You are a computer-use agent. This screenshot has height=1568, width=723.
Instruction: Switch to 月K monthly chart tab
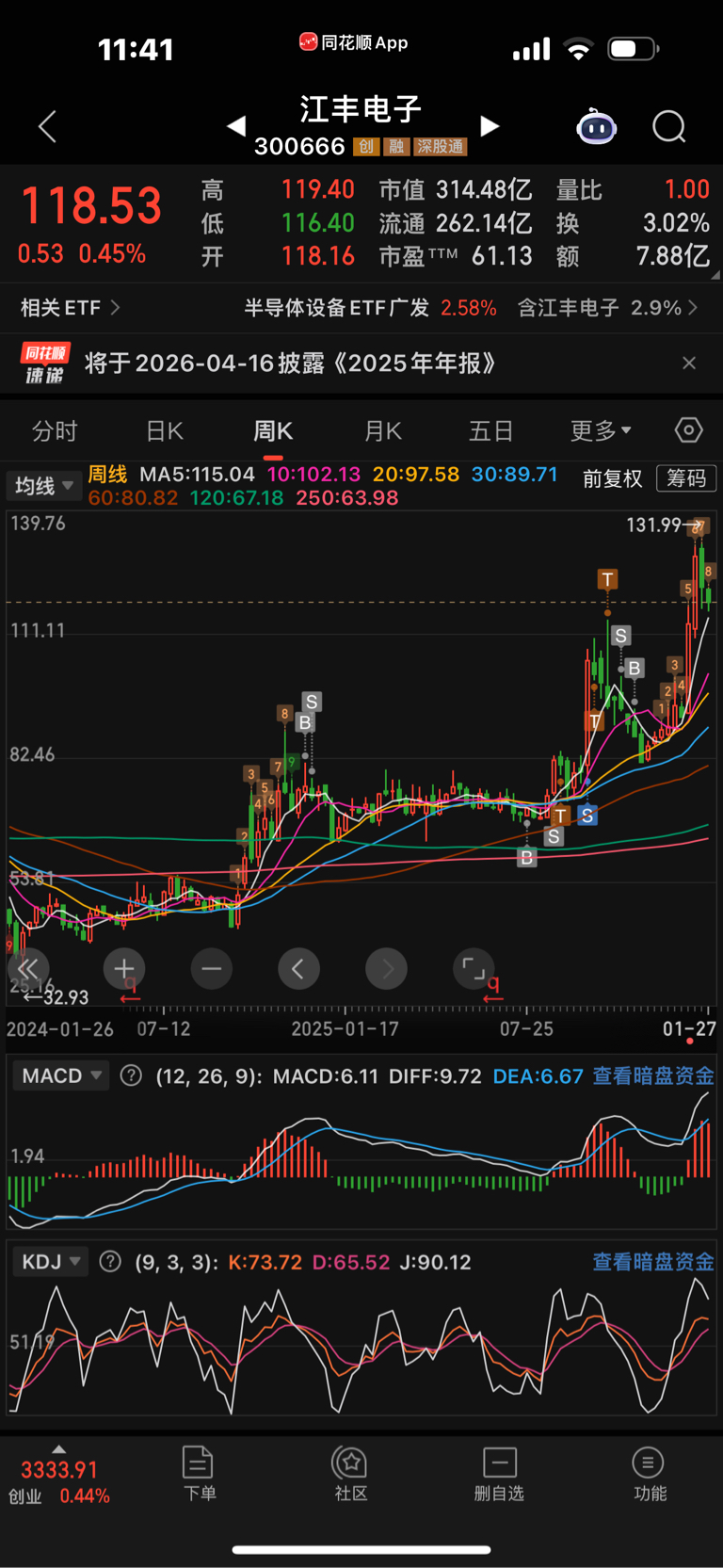(383, 431)
